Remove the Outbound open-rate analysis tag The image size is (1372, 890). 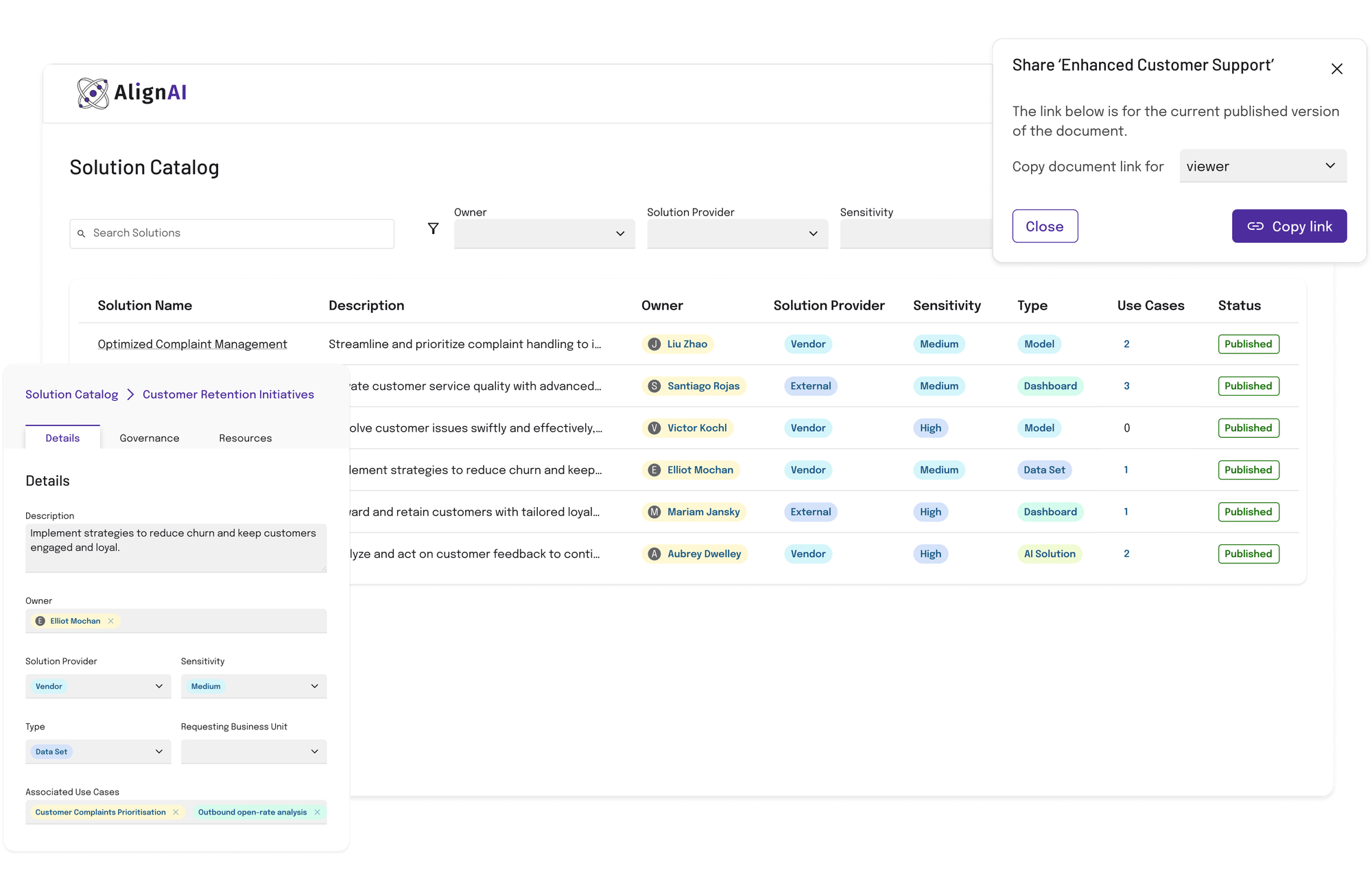click(x=318, y=812)
